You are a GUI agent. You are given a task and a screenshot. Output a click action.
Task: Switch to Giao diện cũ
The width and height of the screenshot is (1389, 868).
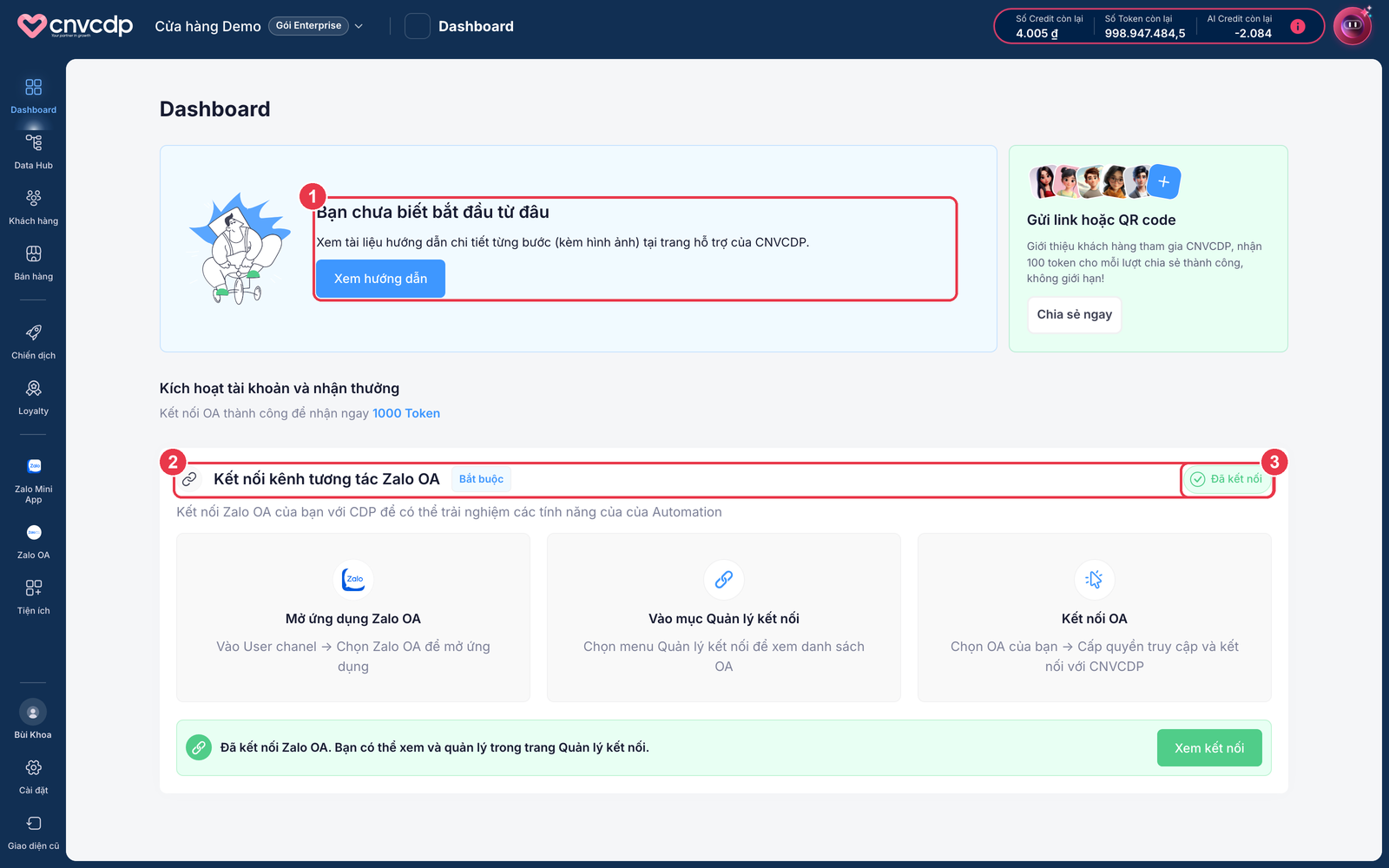pyautogui.click(x=33, y=832)
